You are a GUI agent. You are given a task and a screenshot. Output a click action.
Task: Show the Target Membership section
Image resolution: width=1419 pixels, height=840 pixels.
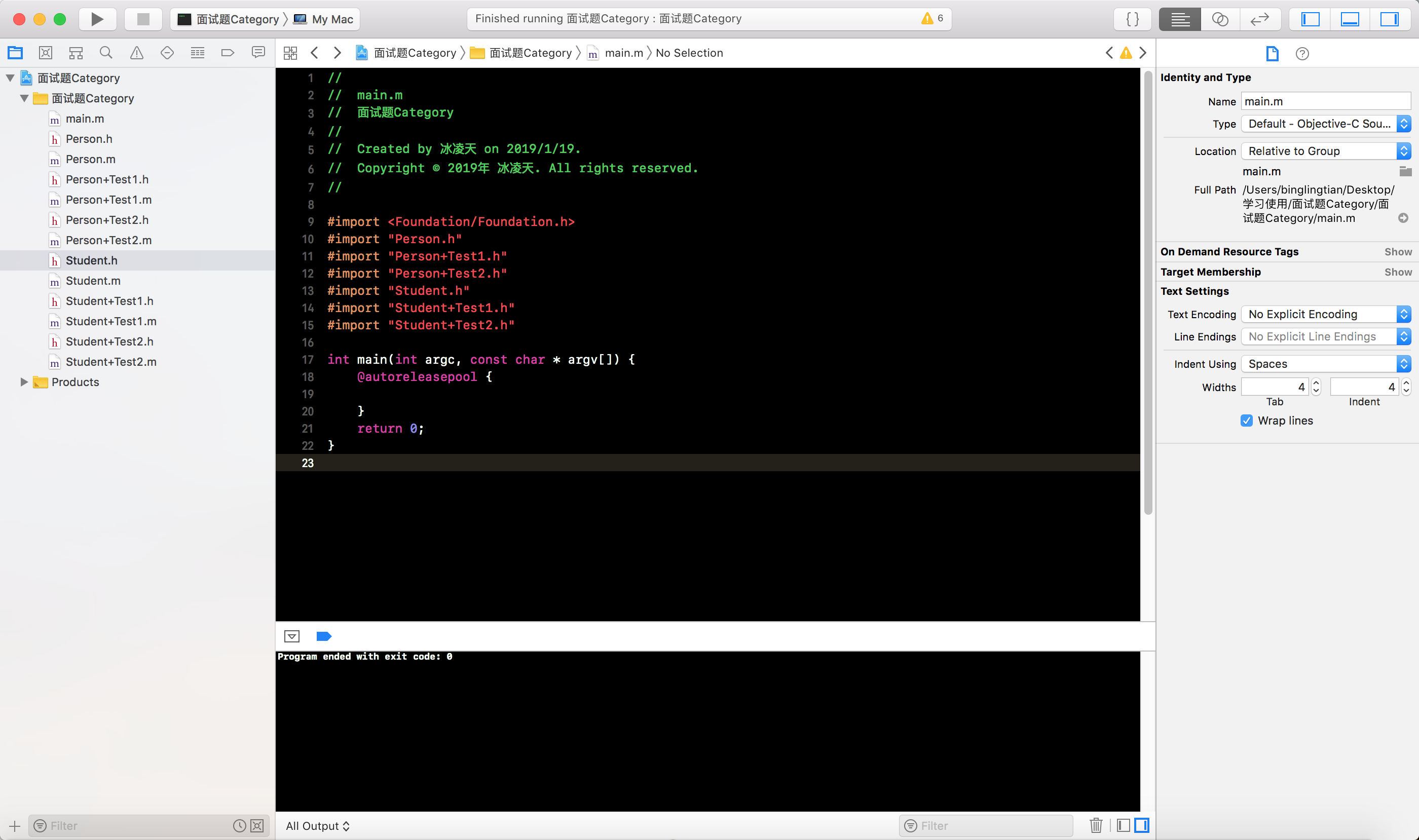tap(1398, 272)
